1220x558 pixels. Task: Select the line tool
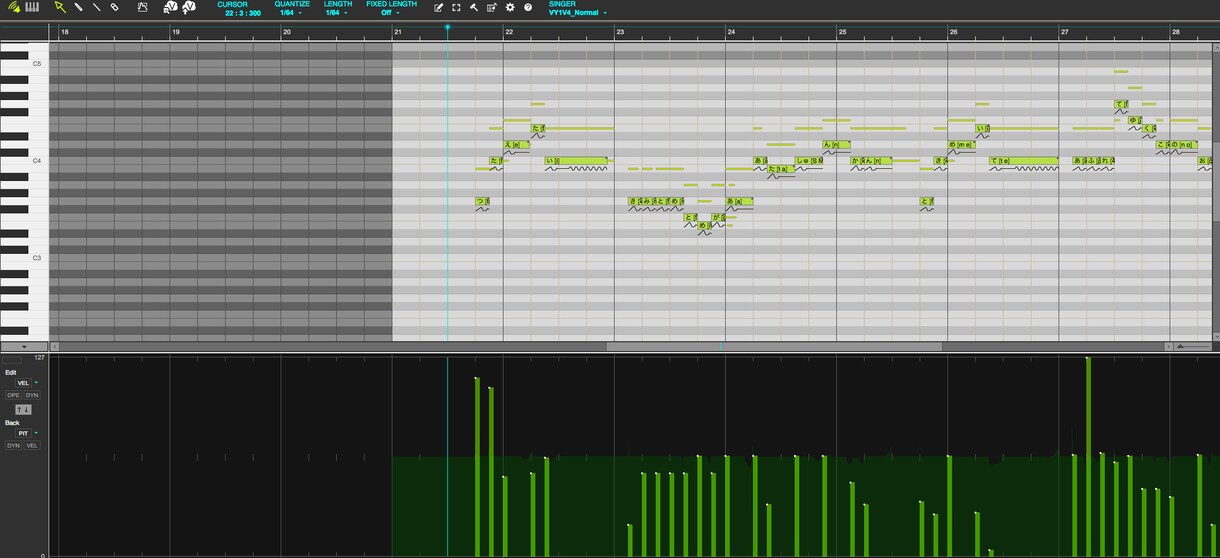point(96,7)
